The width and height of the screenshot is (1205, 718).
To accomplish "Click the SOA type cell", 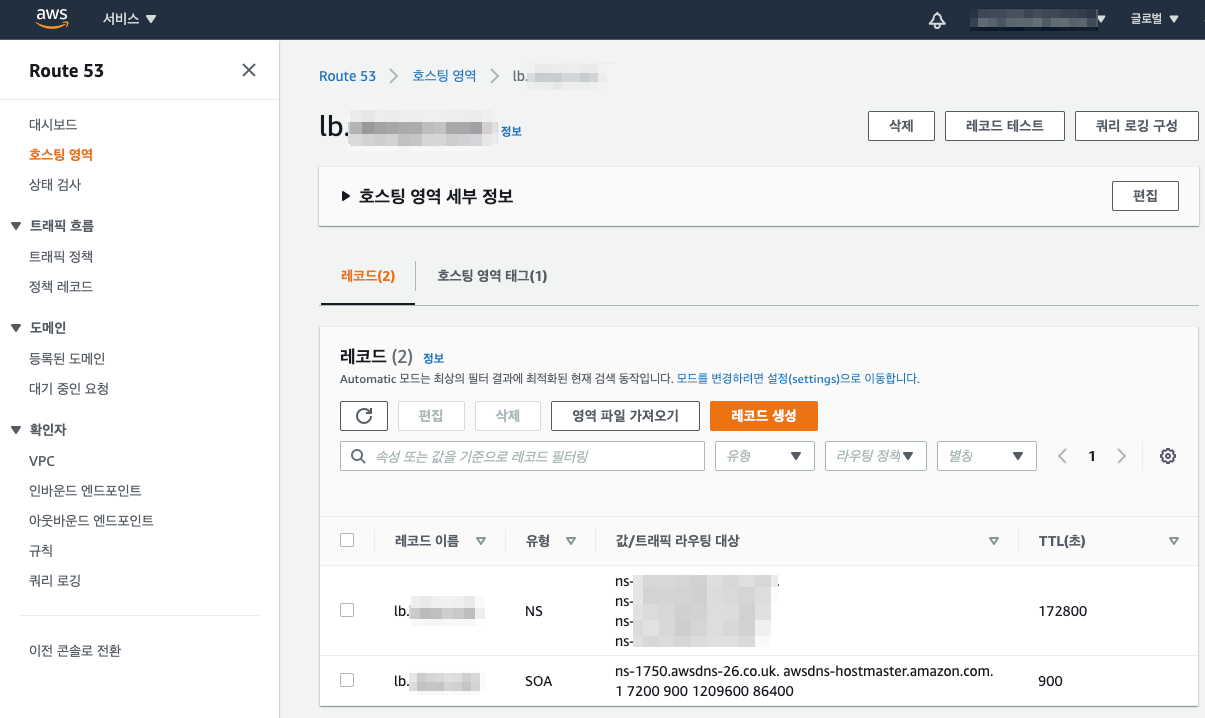I will coord(538,681).
